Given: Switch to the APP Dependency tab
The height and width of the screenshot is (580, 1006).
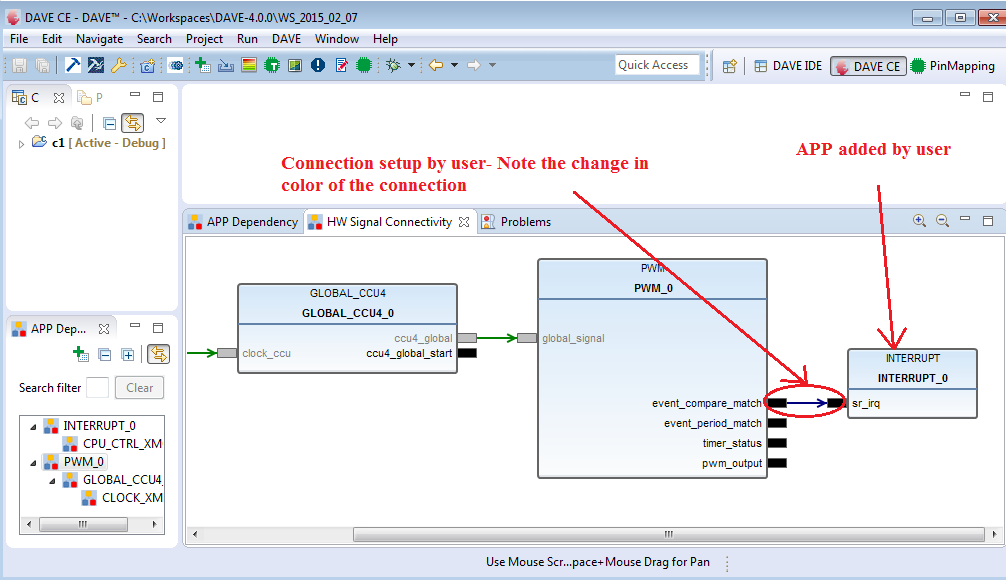Looking at the screenshot, I should 243,222.
